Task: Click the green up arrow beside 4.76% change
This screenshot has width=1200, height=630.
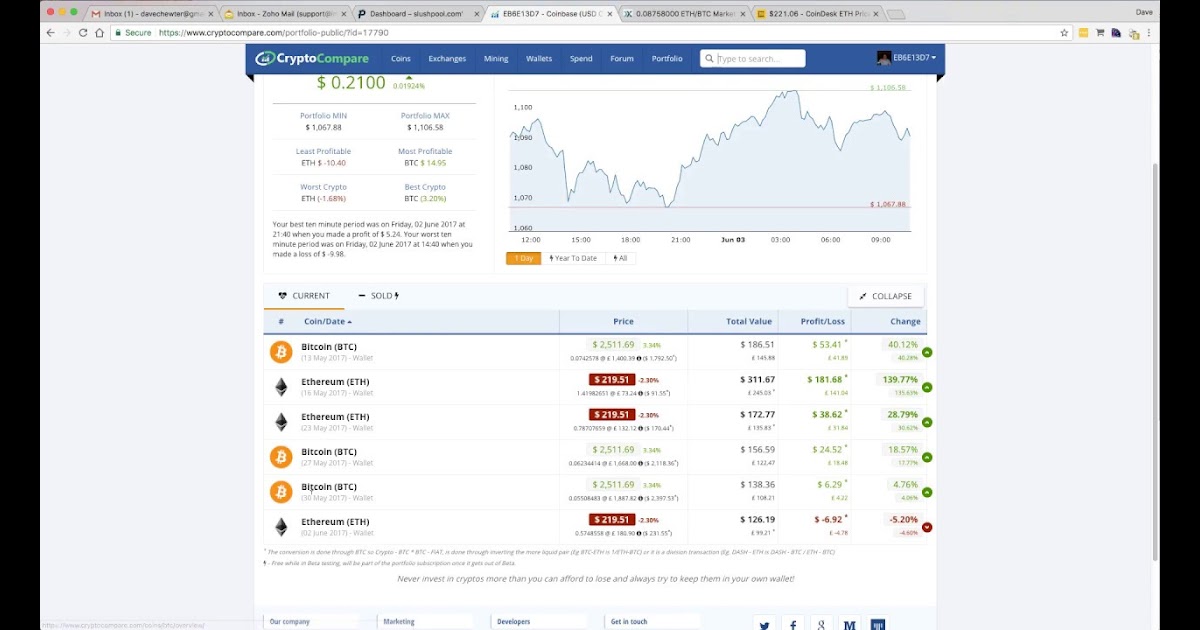Action: click(927, 492)
